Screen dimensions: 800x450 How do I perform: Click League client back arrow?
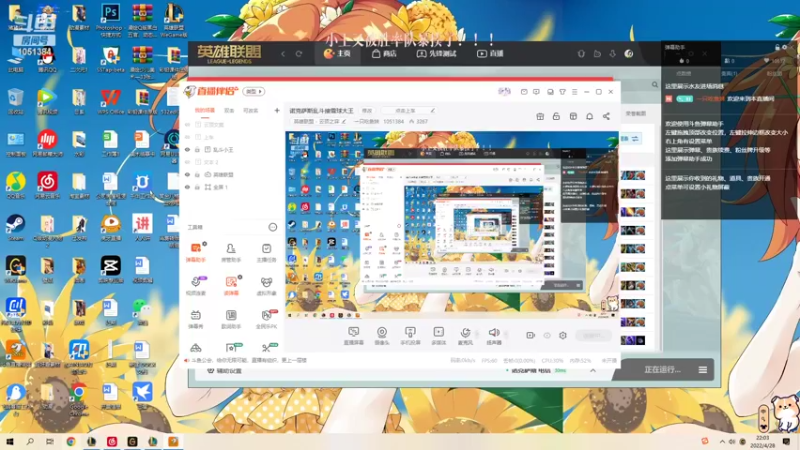pos(283,54)
